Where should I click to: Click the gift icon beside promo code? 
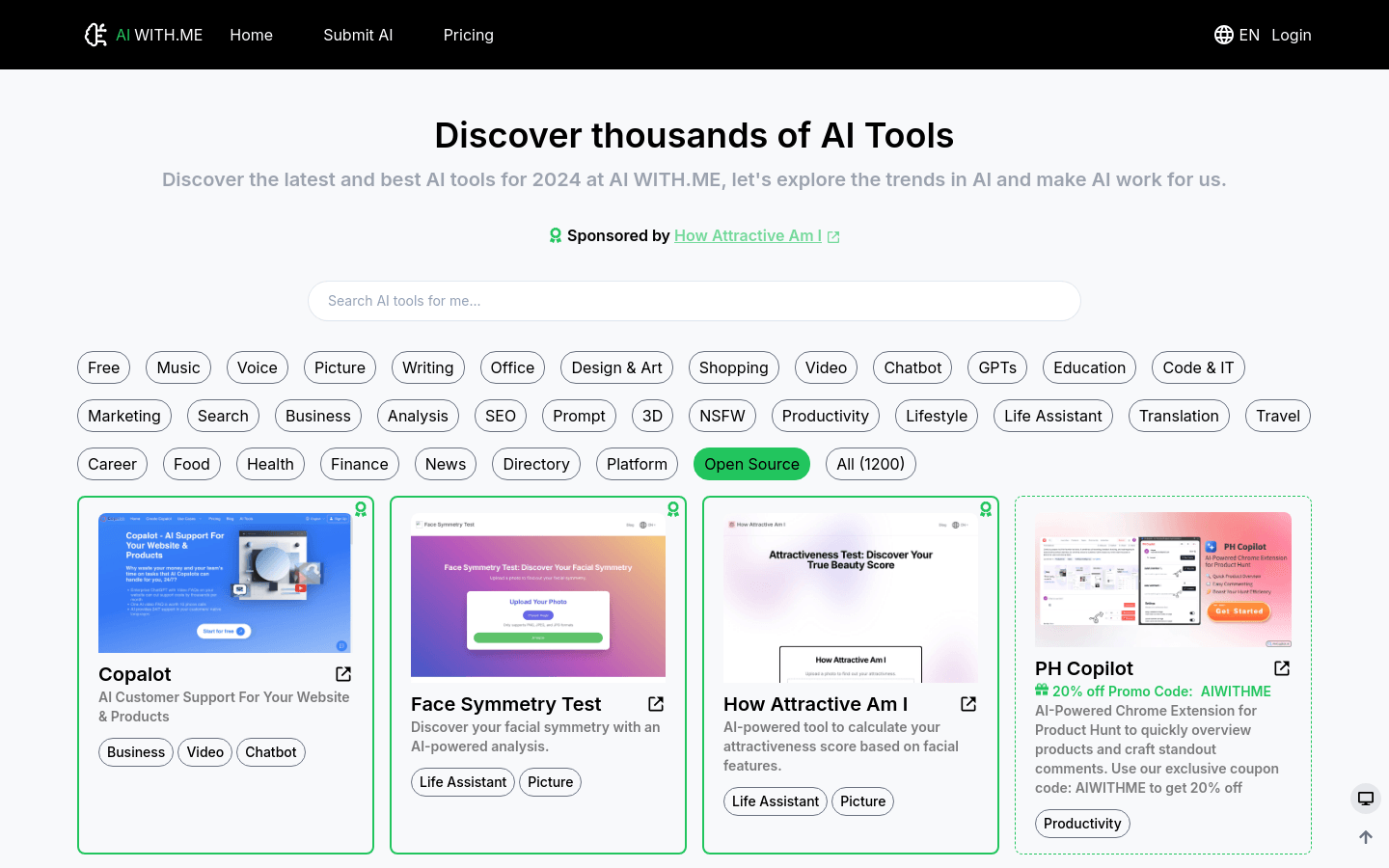coord(1042,690)
